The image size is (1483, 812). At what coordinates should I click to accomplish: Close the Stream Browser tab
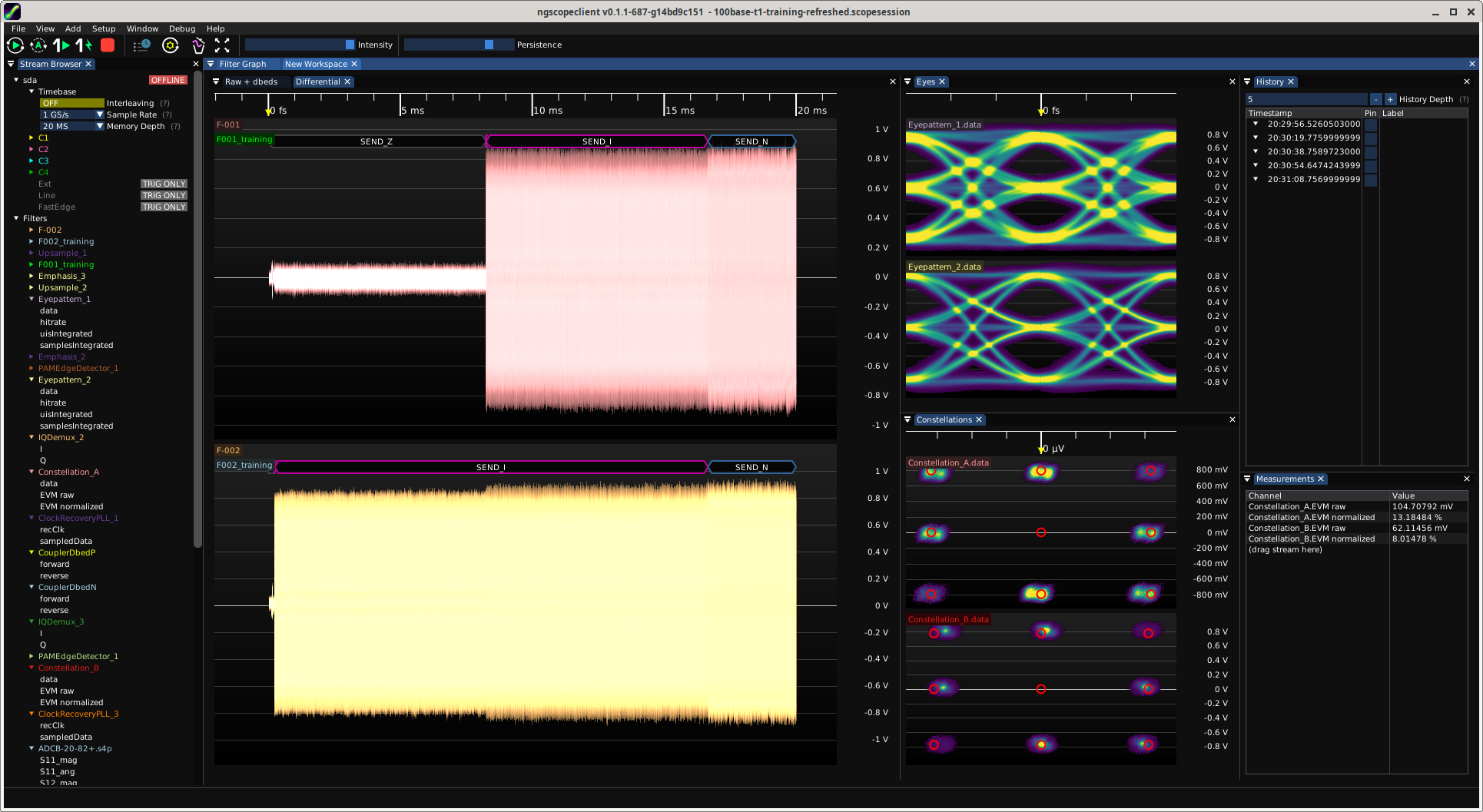pos(88,64)
